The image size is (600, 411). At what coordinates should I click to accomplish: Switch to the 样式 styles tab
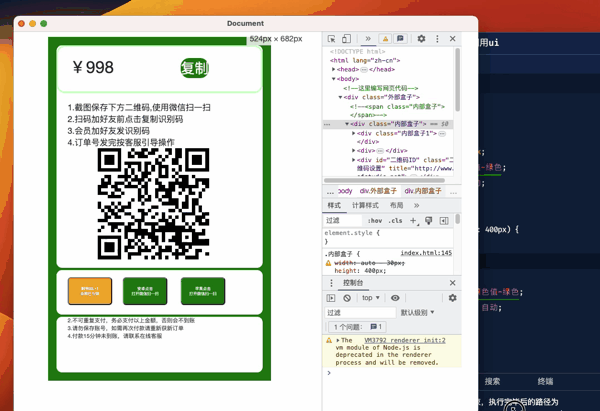click(334, 206)
